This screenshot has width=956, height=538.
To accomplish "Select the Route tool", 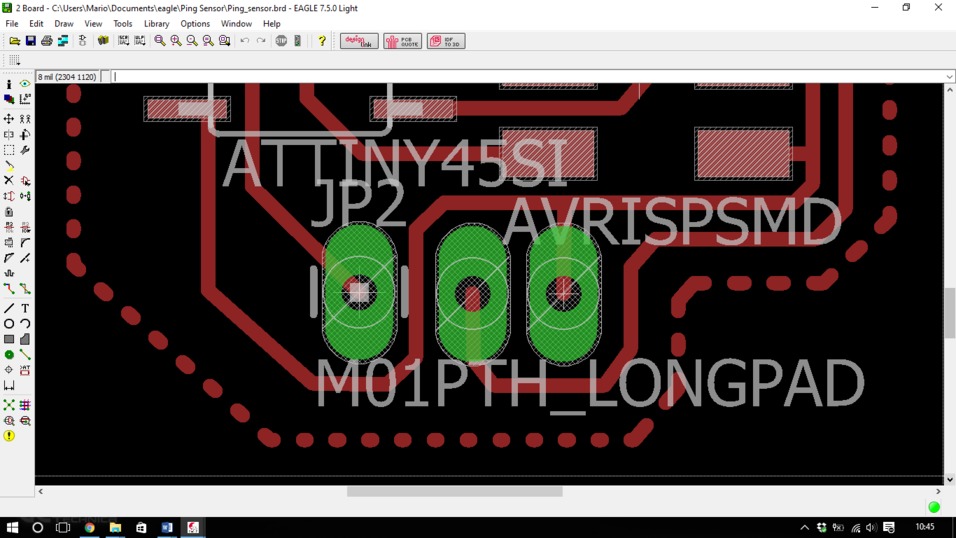I will pyautogui.click(x=9, y=289).
